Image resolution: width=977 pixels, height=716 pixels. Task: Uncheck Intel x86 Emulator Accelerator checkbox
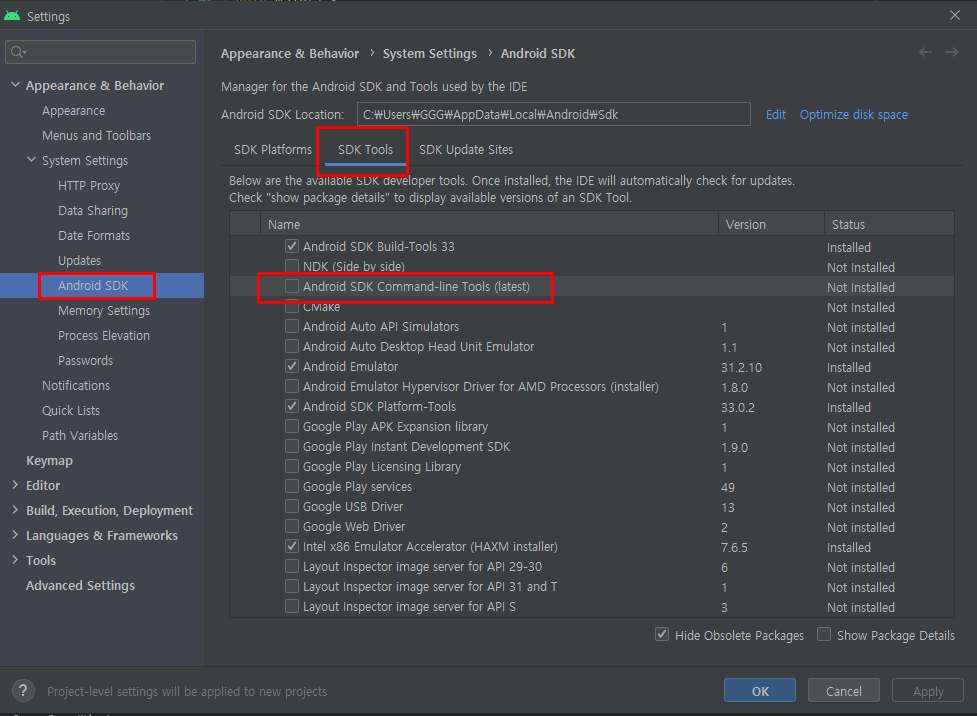tap(292, 546)
